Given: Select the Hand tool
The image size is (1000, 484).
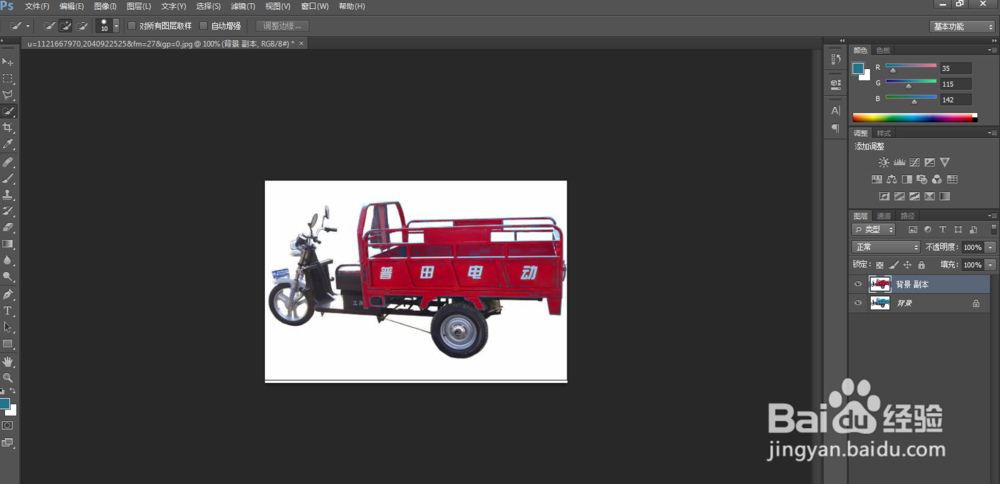Looking at the screenshot, I should 8,362.
